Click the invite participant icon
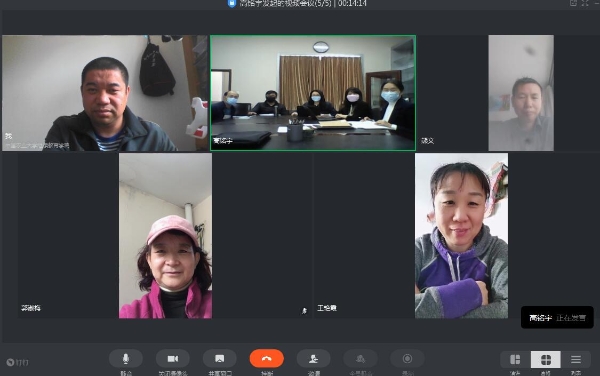This screenshot has height=376, width=600. (x=313, y=359)
